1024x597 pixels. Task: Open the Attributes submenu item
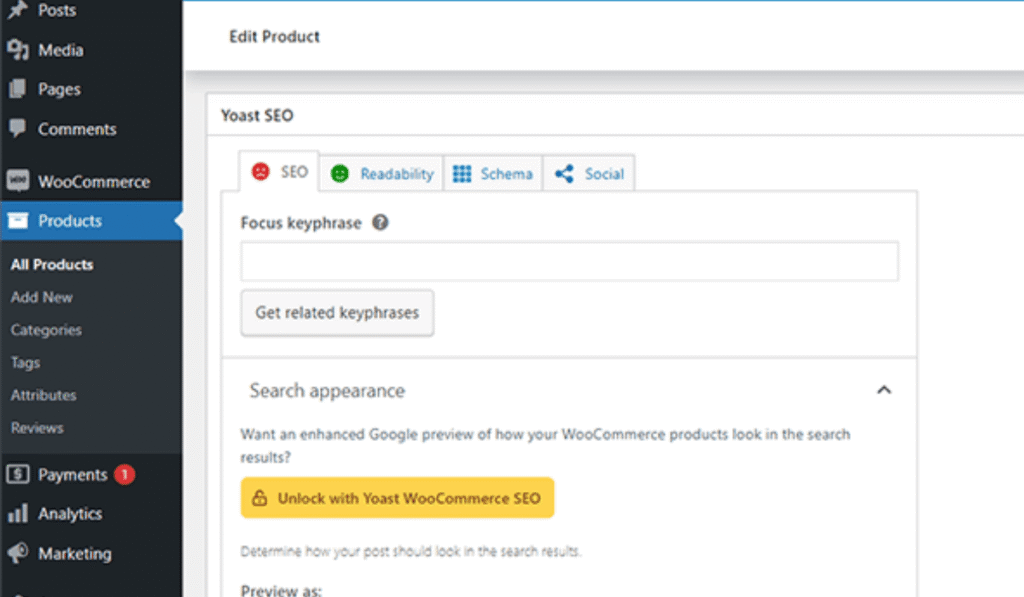coord(44,395)
